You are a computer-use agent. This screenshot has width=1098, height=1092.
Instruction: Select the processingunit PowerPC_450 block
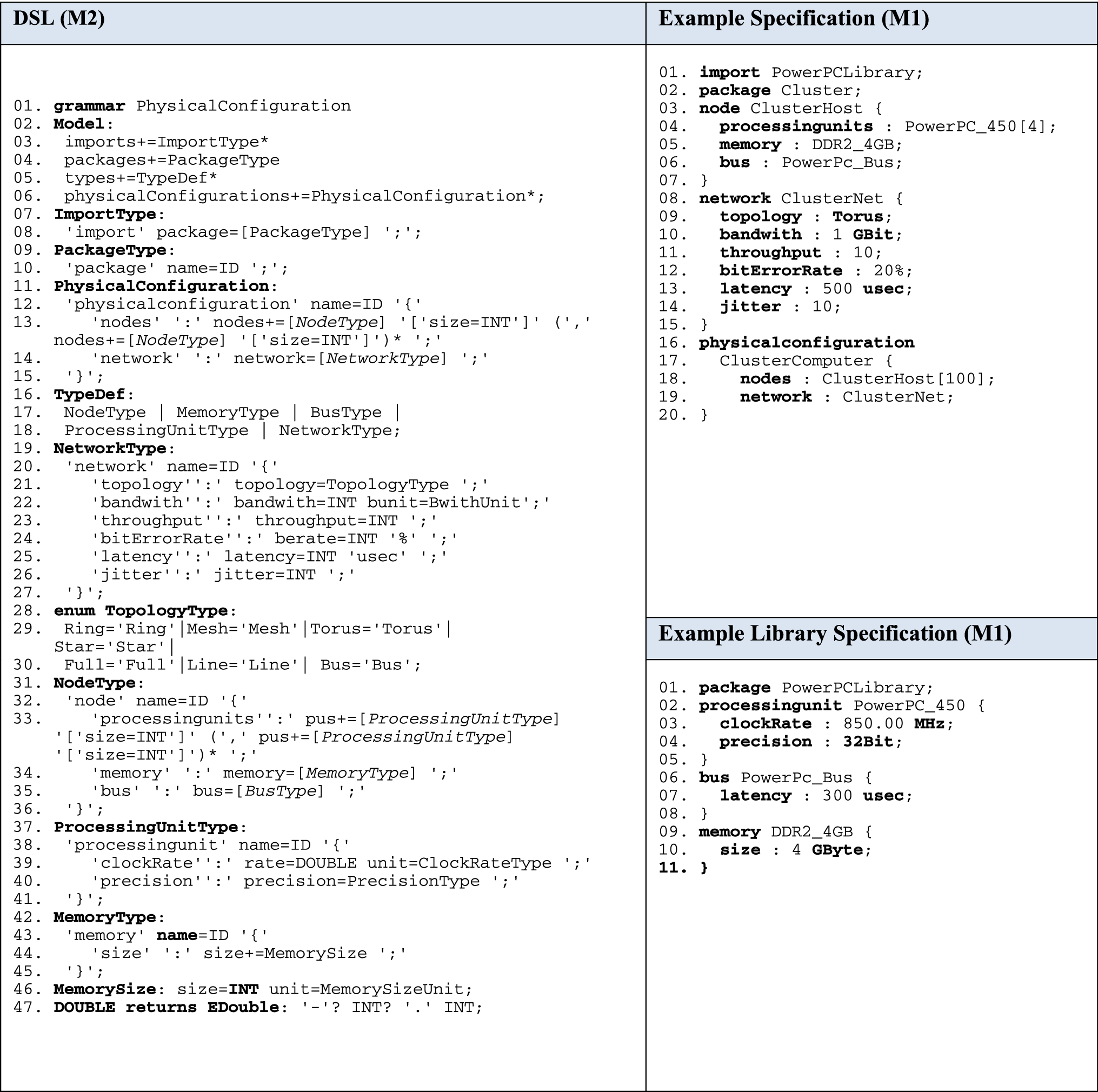(x=818, y=705)
